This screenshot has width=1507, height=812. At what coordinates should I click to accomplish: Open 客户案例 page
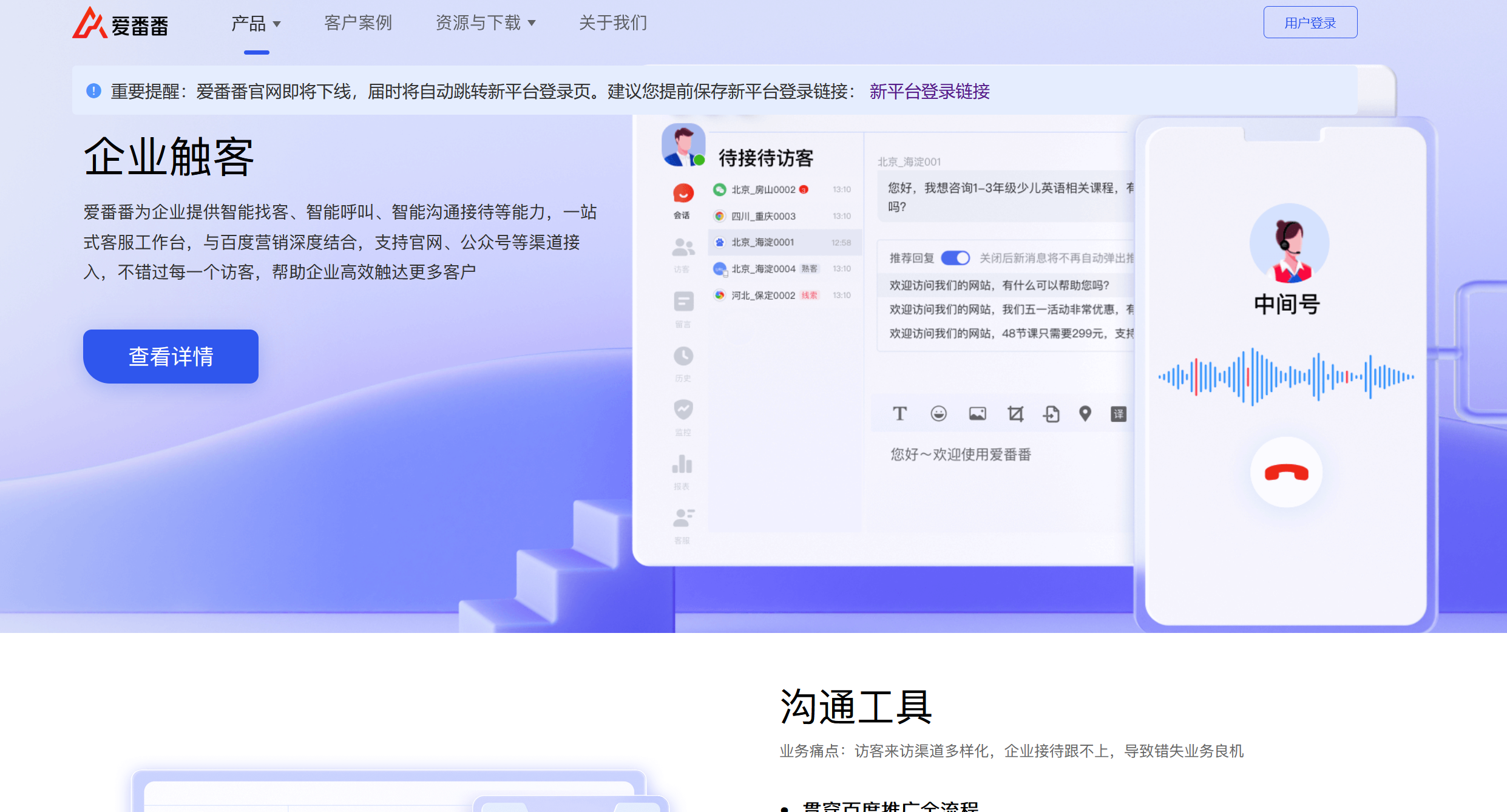(358, 23)
